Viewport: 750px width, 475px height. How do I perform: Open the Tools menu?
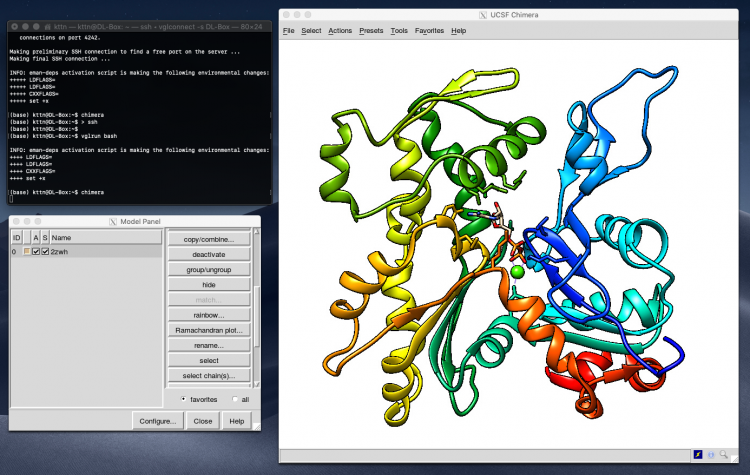click(399, 31)
